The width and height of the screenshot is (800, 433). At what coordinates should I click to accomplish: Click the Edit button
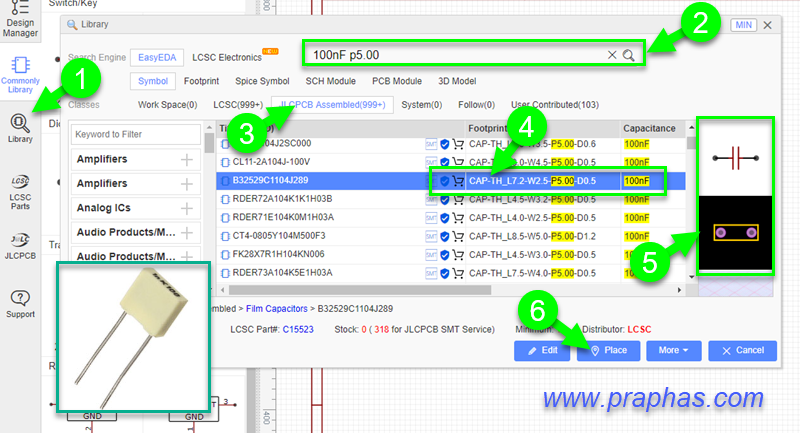coord(542,350)
